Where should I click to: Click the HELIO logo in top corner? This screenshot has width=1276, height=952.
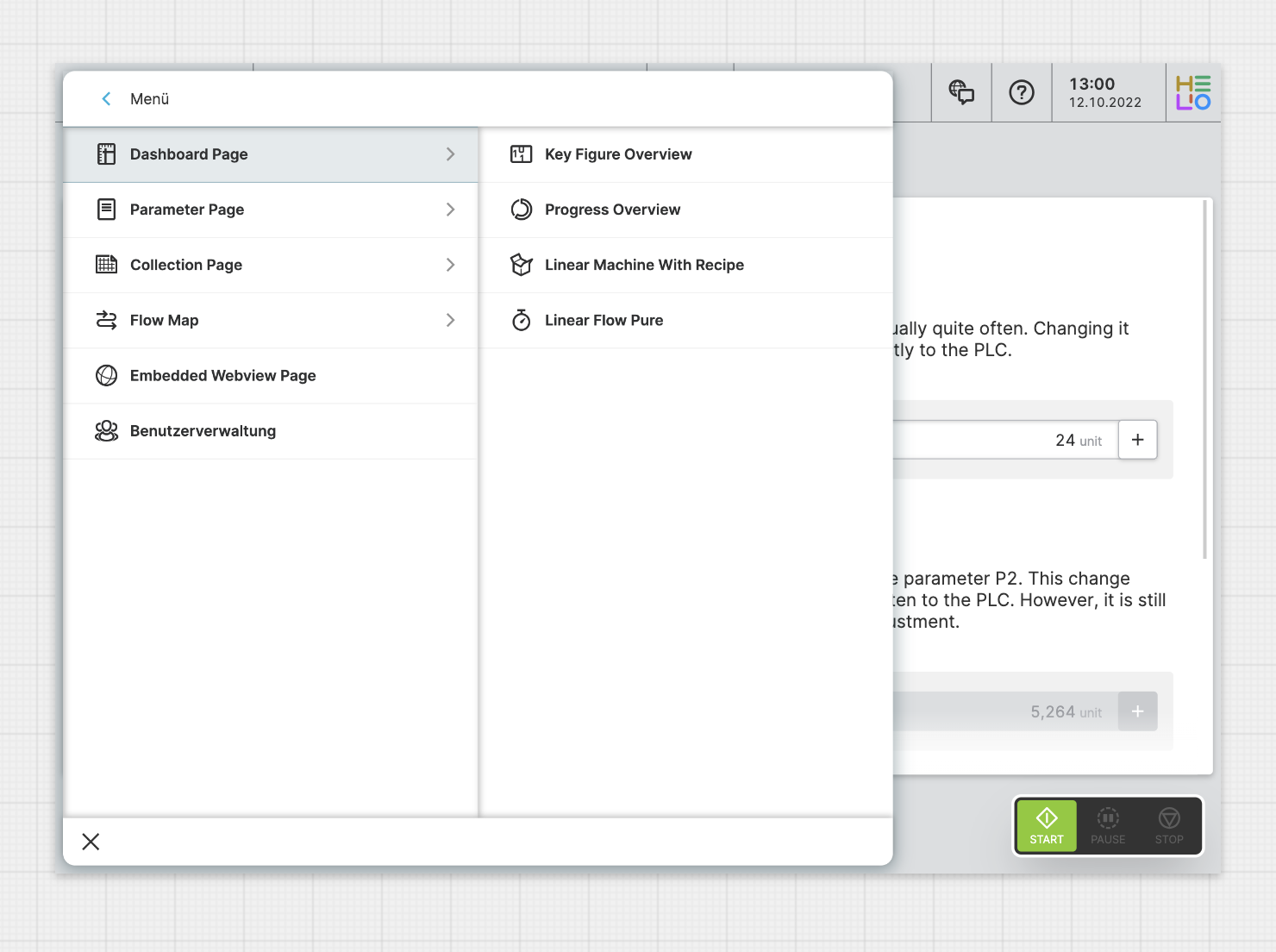(x=1193, y=92)
